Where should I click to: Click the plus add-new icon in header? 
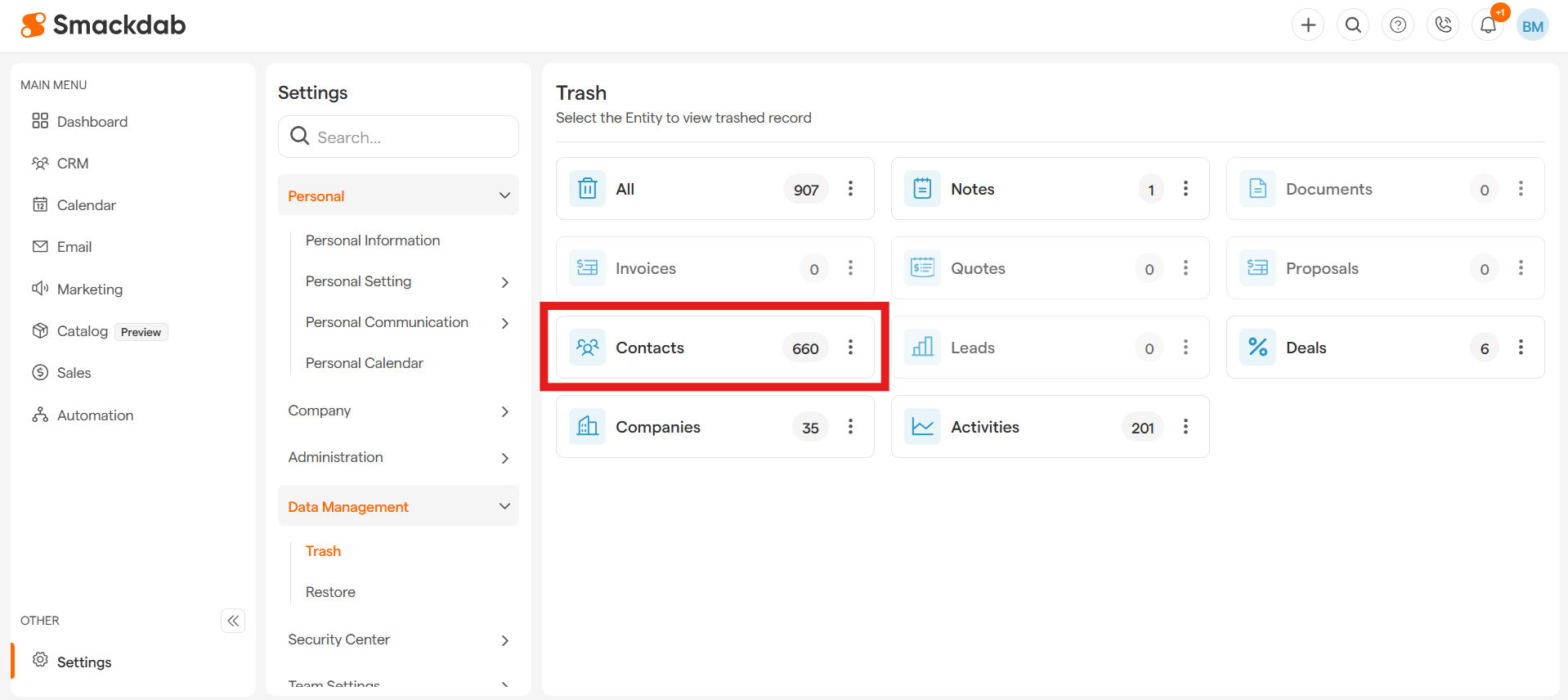[1308, 25]
